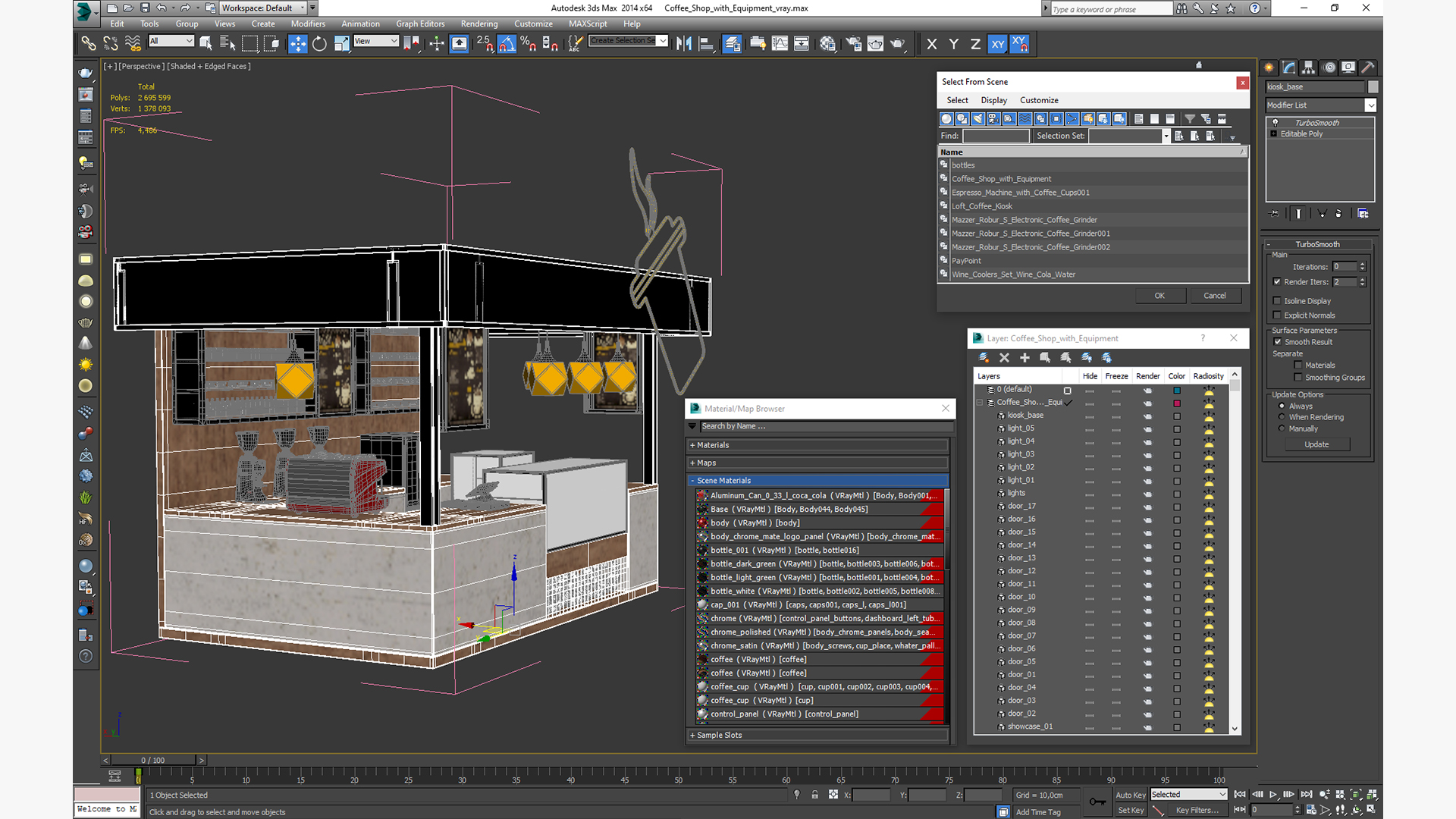Expand Sample Slots in Material Browser
Image resolution: width=1456 pixels, height=819 pixels.
(x=692, y=736)
